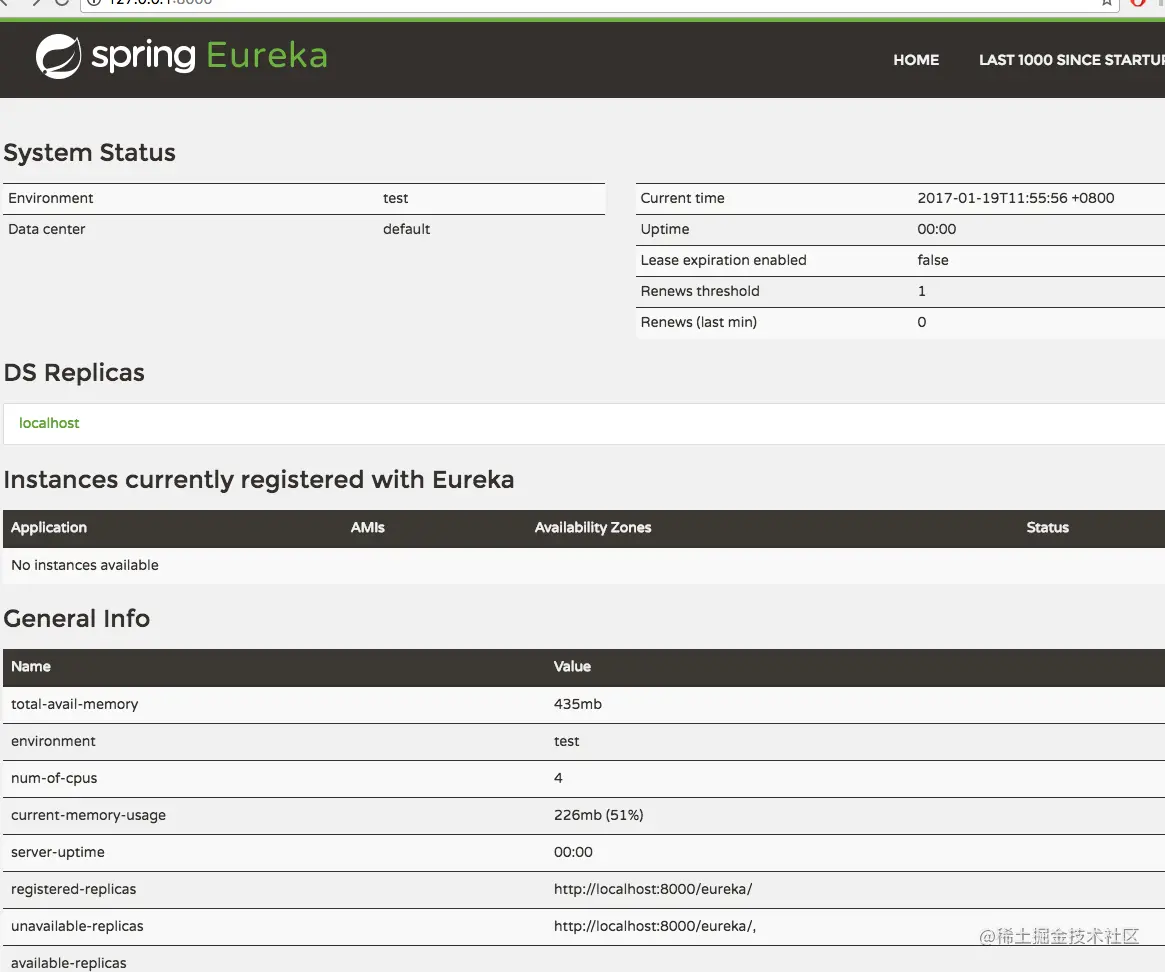
Task: Select the timestamp 2017-01-19T11:55:56 +0800
Action: pos(1016,198)
